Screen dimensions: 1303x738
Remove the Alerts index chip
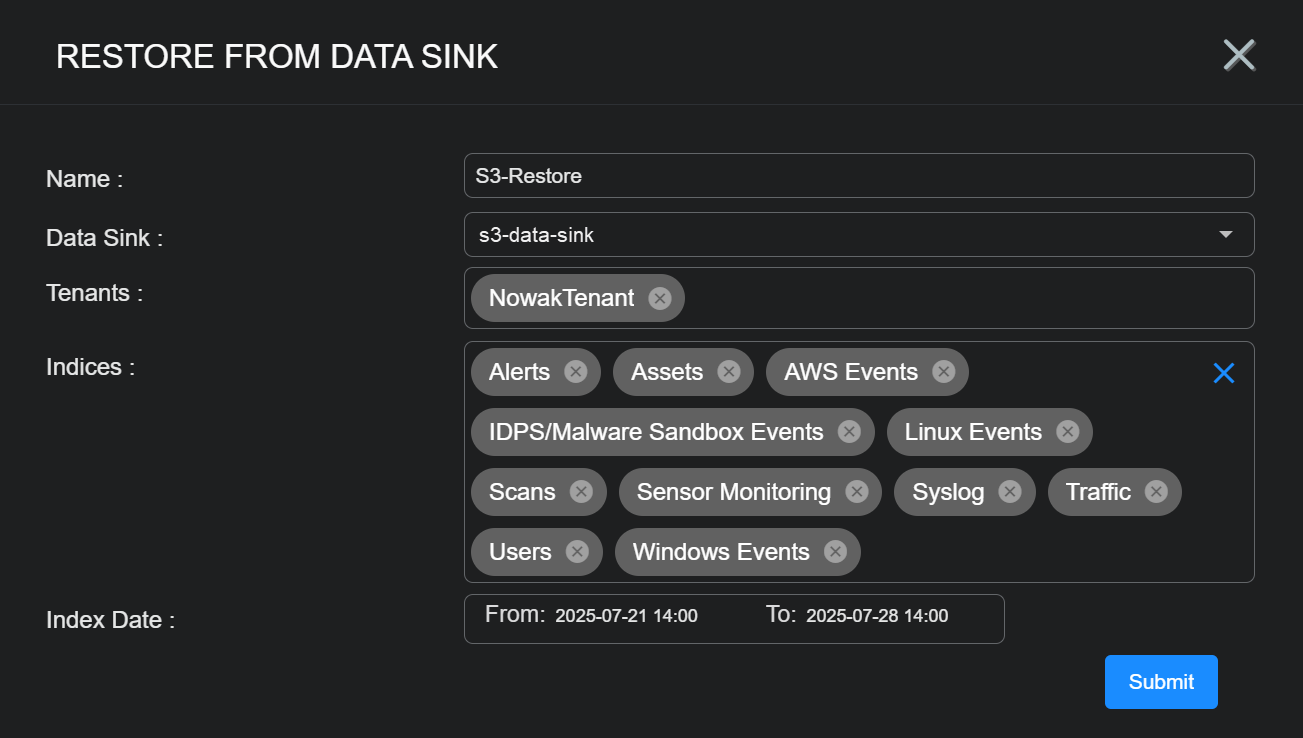[575, 372]
